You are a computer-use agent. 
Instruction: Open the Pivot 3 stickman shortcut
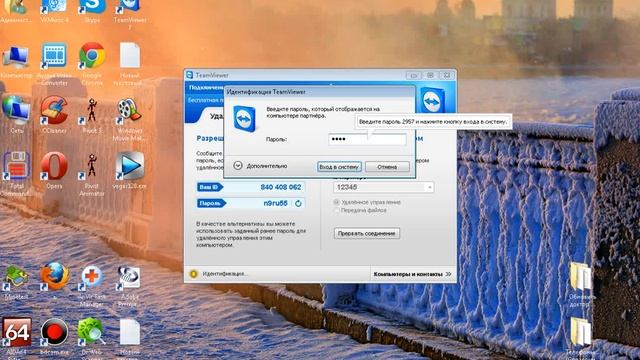[x=92, y=110]
